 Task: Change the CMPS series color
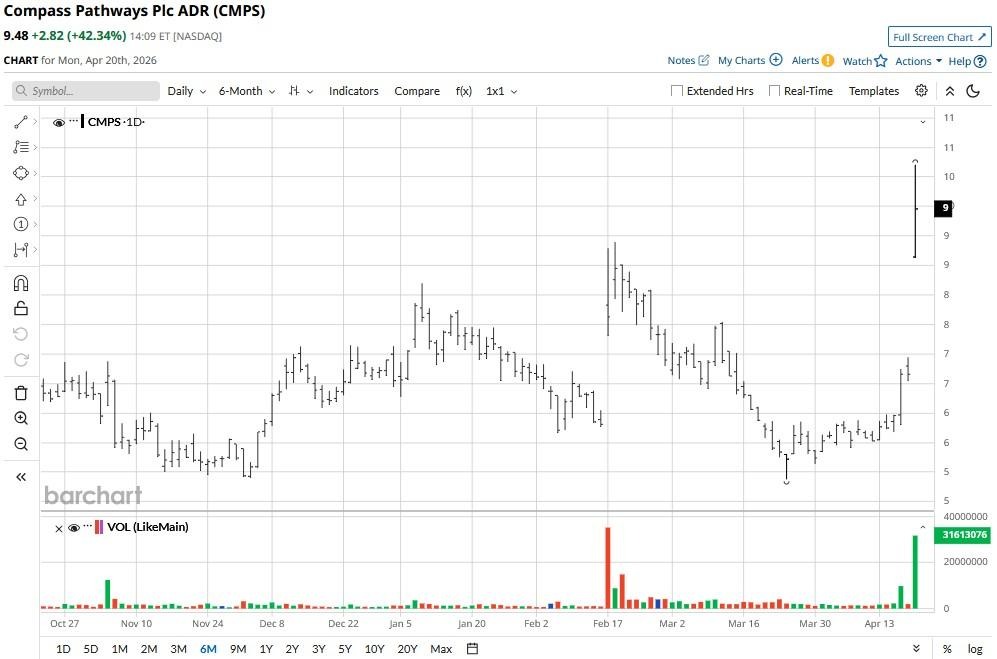click(83, 121)
